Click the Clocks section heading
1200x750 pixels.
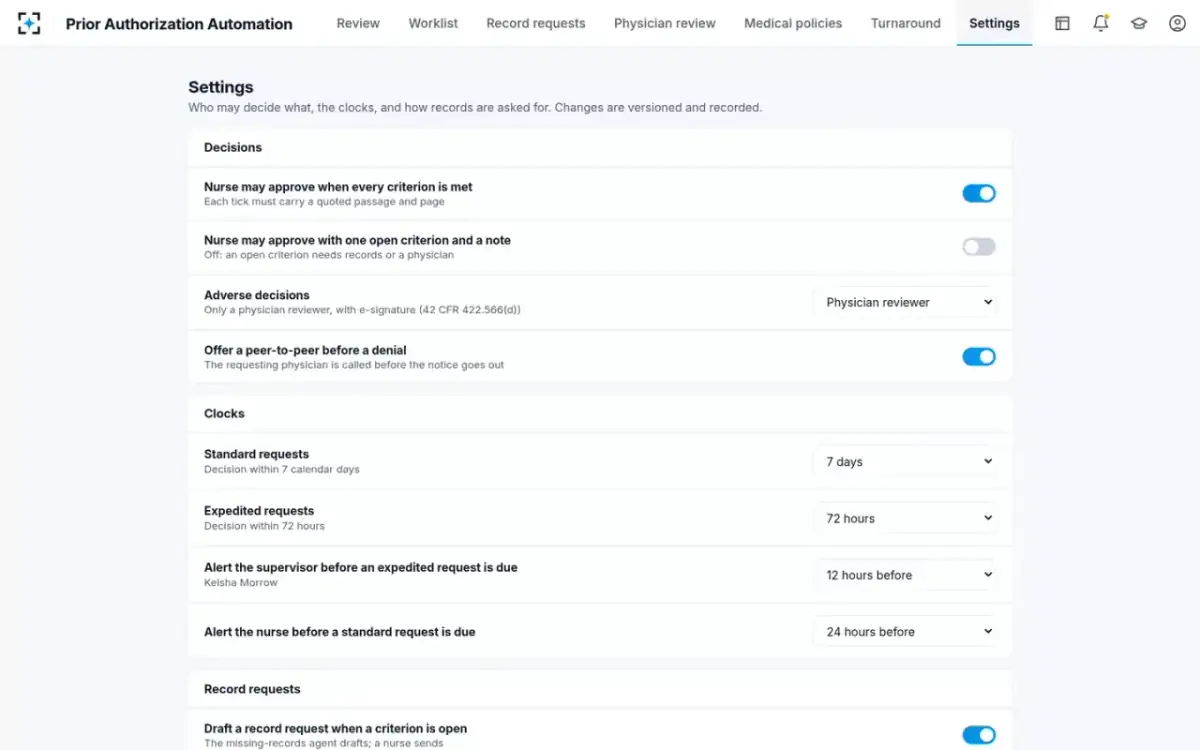point(224,413)
